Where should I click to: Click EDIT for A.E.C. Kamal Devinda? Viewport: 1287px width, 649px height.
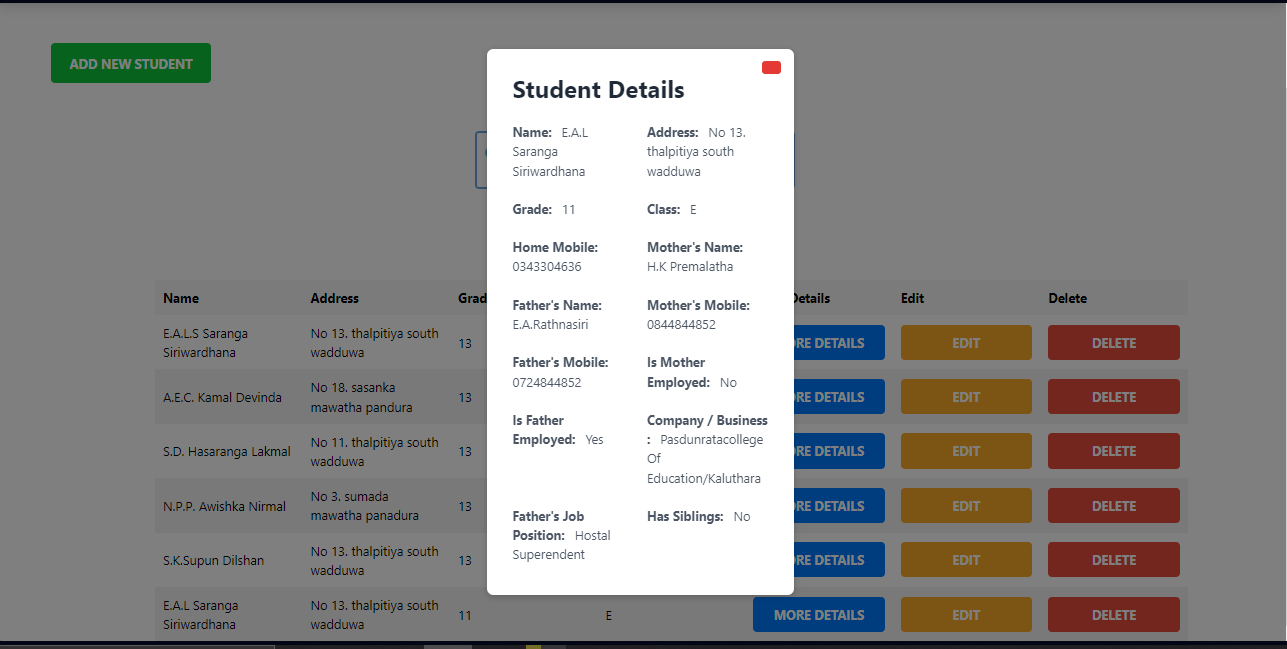(x=966, y=396)
